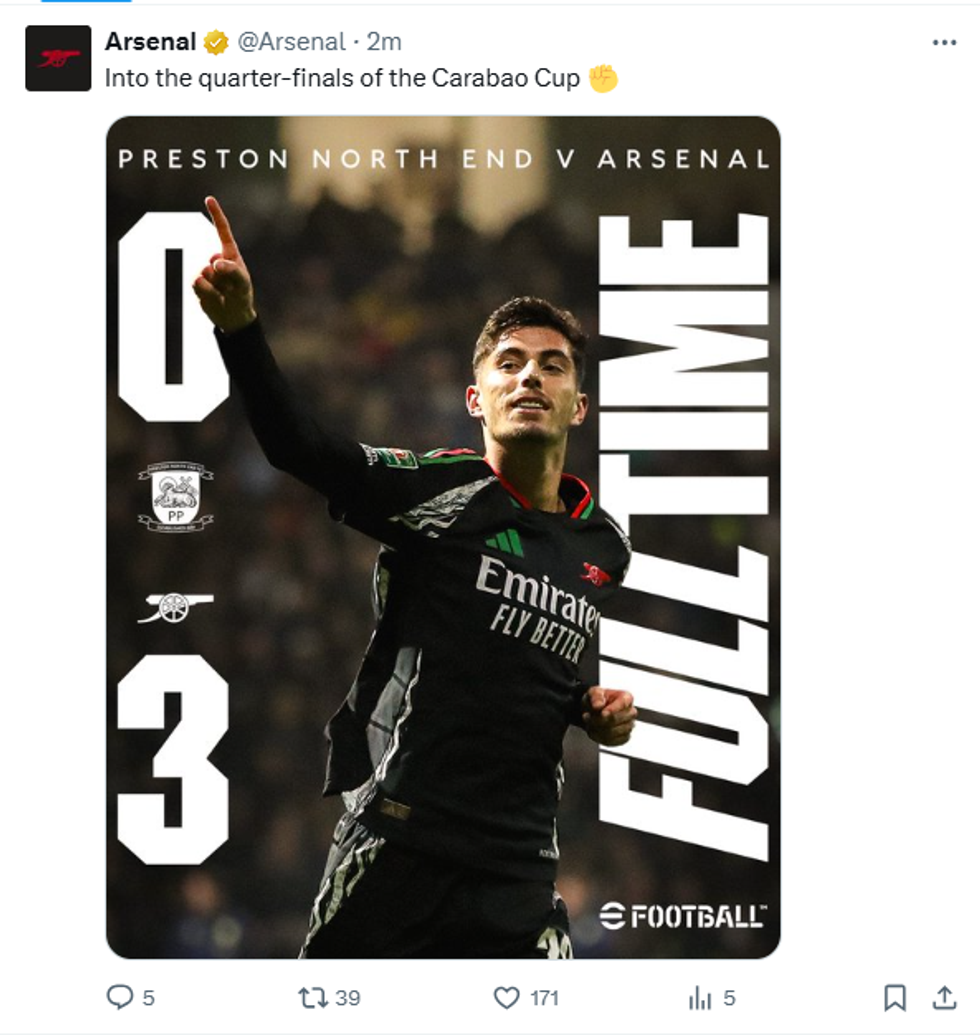This screenshot has width=980, height=1035.
Task: Click the quarter-finals Carabao Cup tweet text
Action: 342,78
